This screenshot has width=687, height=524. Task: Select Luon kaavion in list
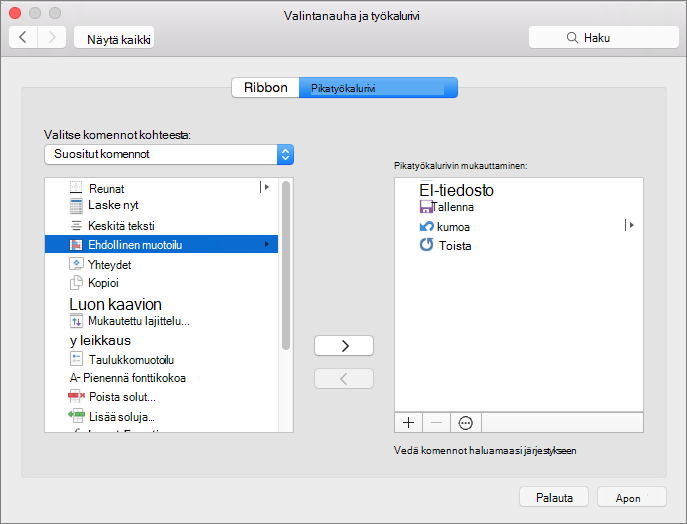coord(161,304)
